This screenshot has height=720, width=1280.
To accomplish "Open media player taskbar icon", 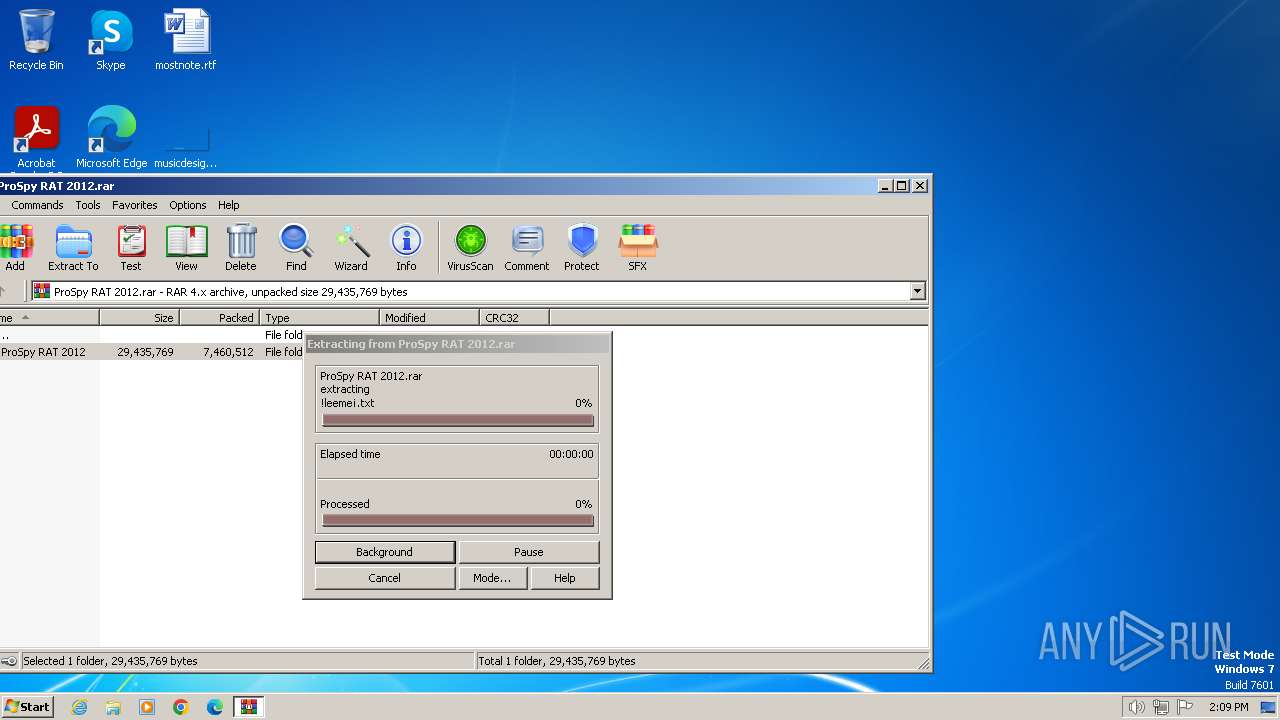I will [147, 707].
